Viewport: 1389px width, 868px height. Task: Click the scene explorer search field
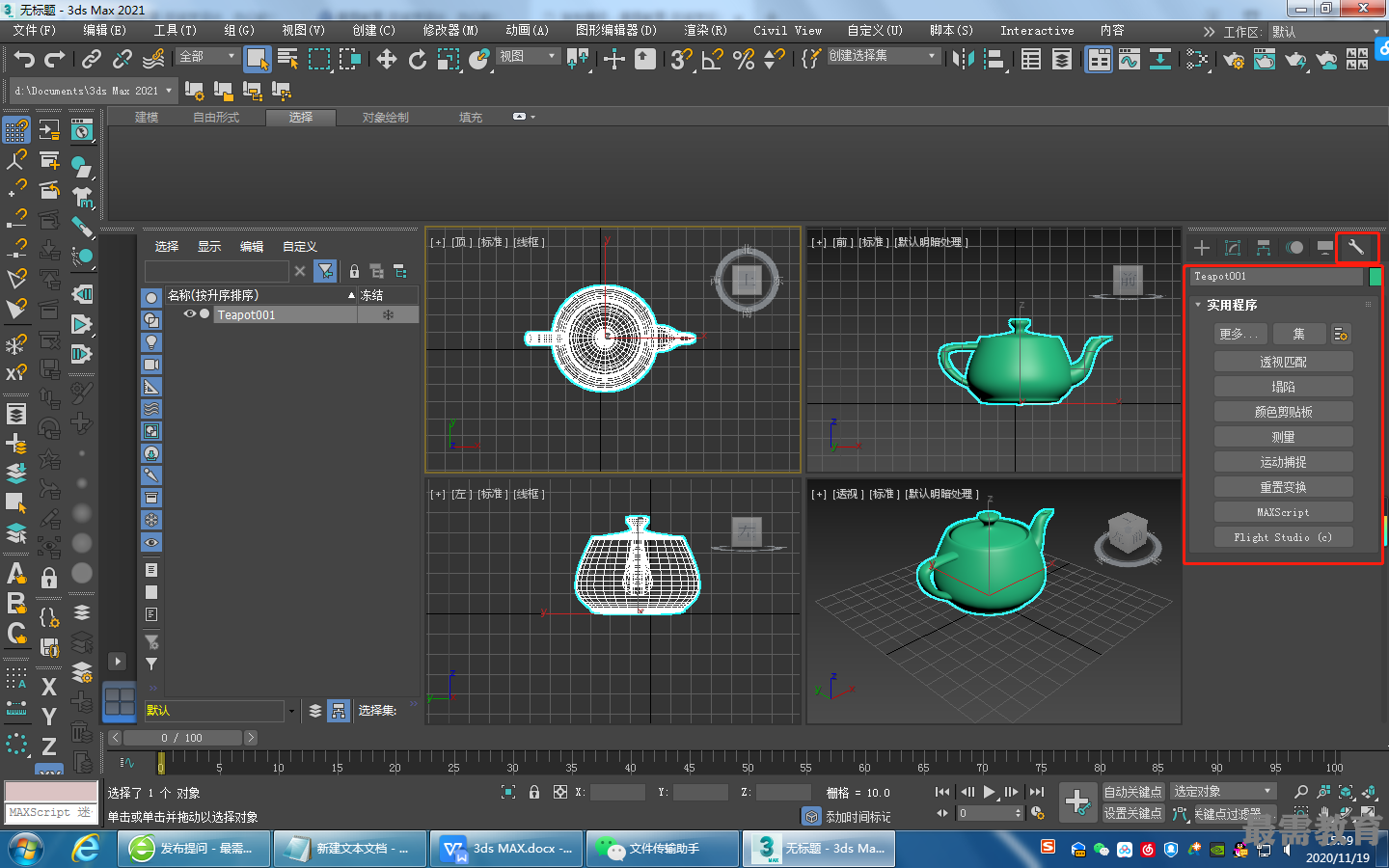tap(217, 271)
